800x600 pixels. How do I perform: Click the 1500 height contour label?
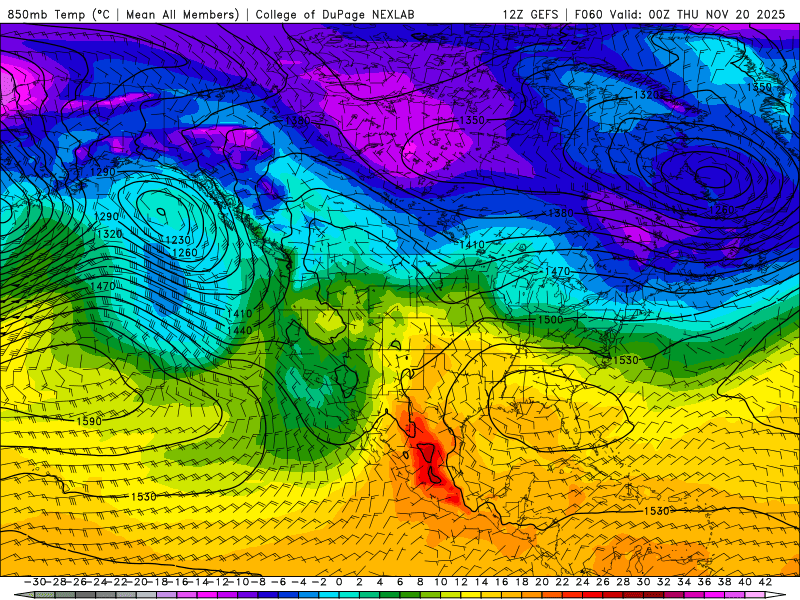pos(551,320)
